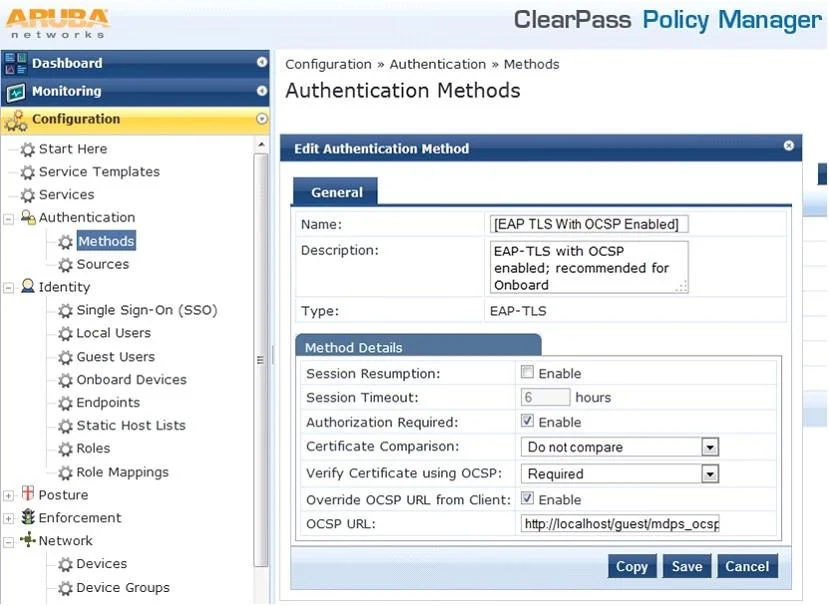Collapse the Identity tree node
Viewport: 829px width, 606px height.
tap(8, 288)
